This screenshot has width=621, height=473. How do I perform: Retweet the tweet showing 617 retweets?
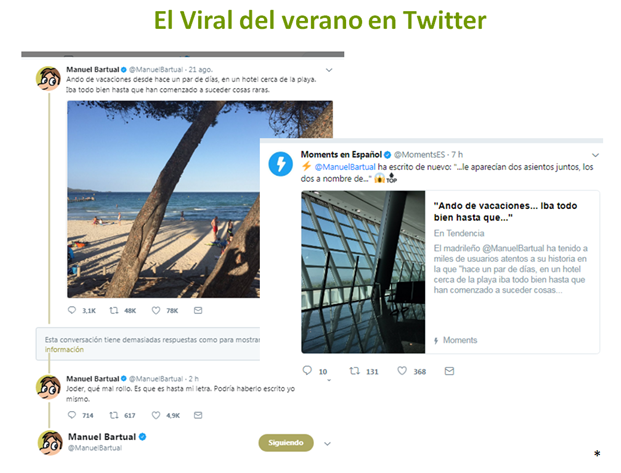point(114,415)
